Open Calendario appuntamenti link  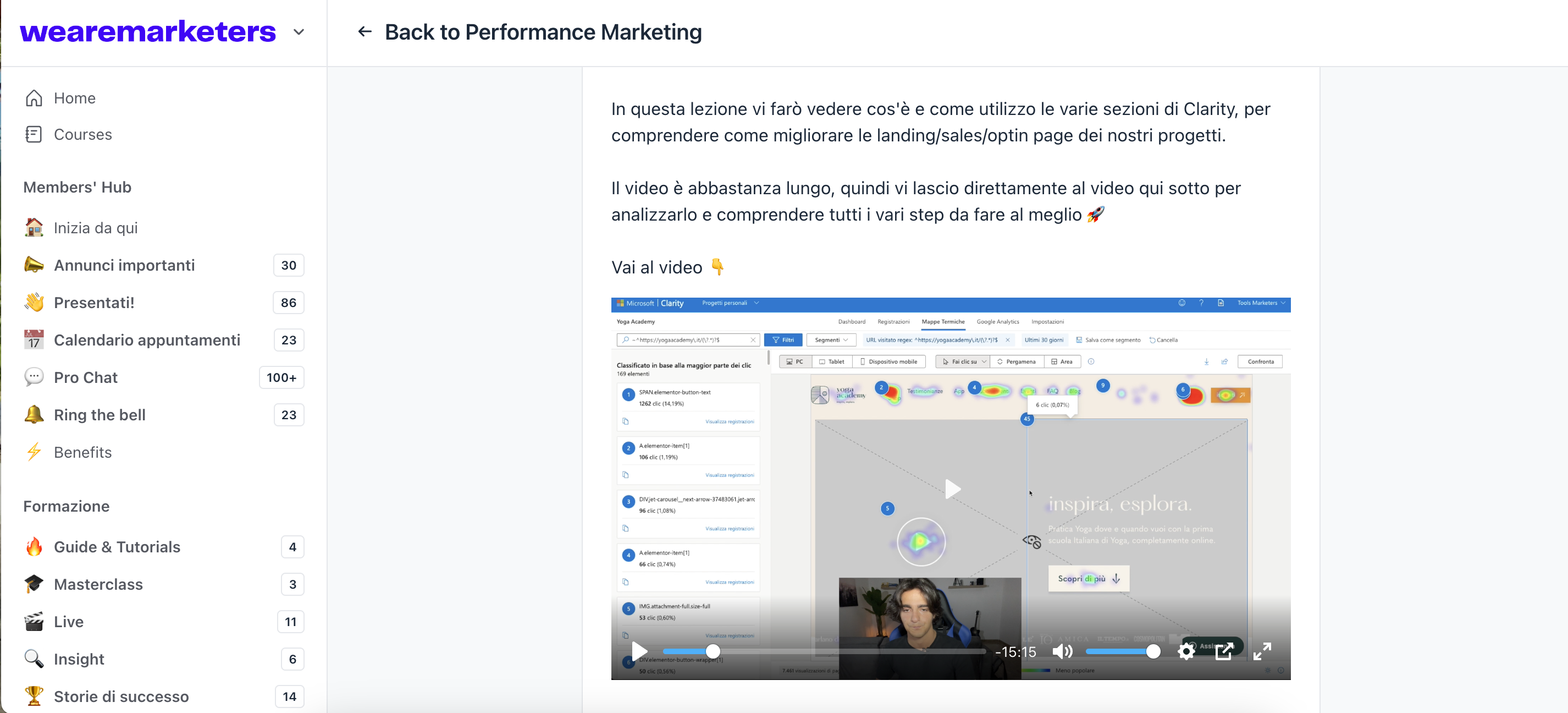tap(147, 340)
